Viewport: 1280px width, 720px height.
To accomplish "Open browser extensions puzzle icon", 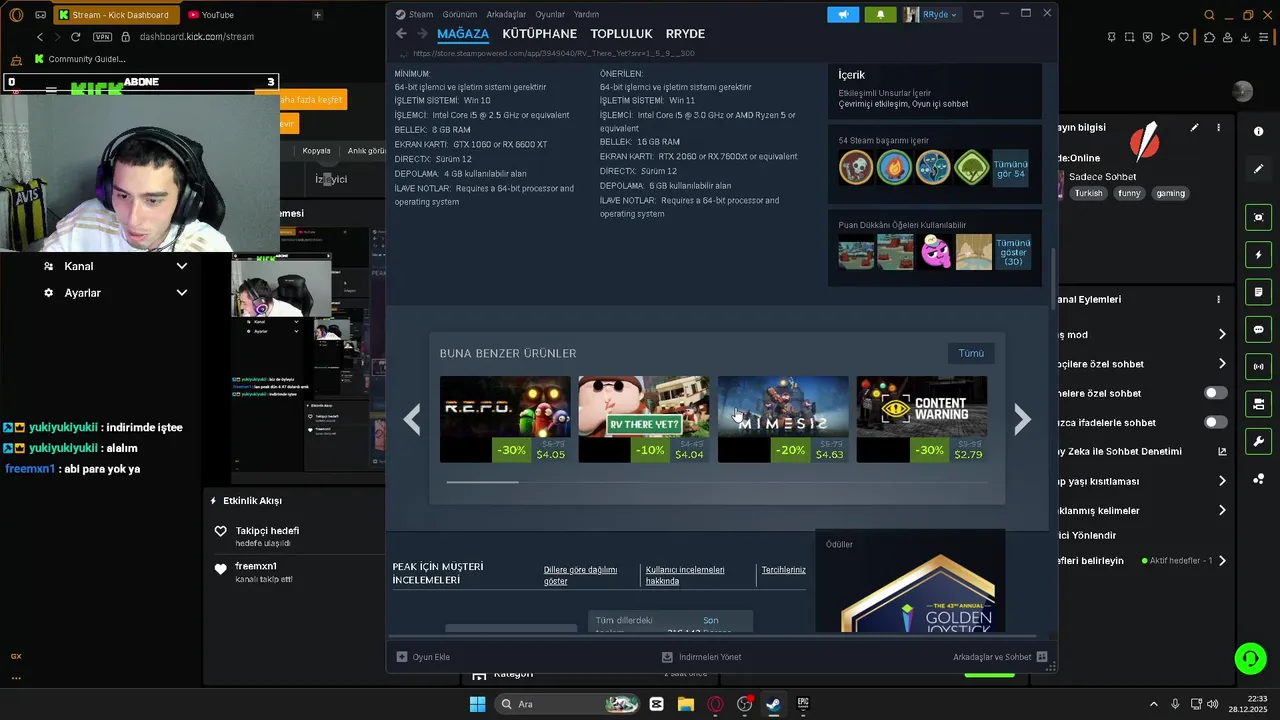I will tap(1210, 37).
